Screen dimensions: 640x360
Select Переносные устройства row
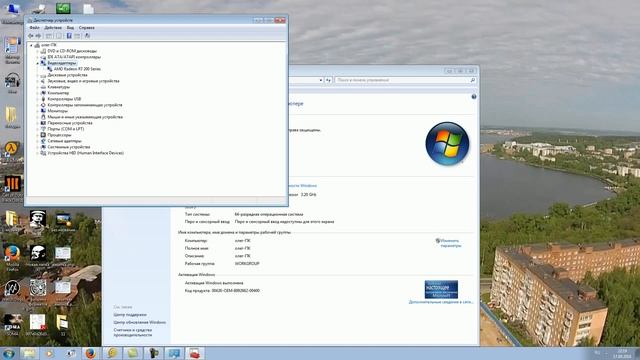(70, 123)
